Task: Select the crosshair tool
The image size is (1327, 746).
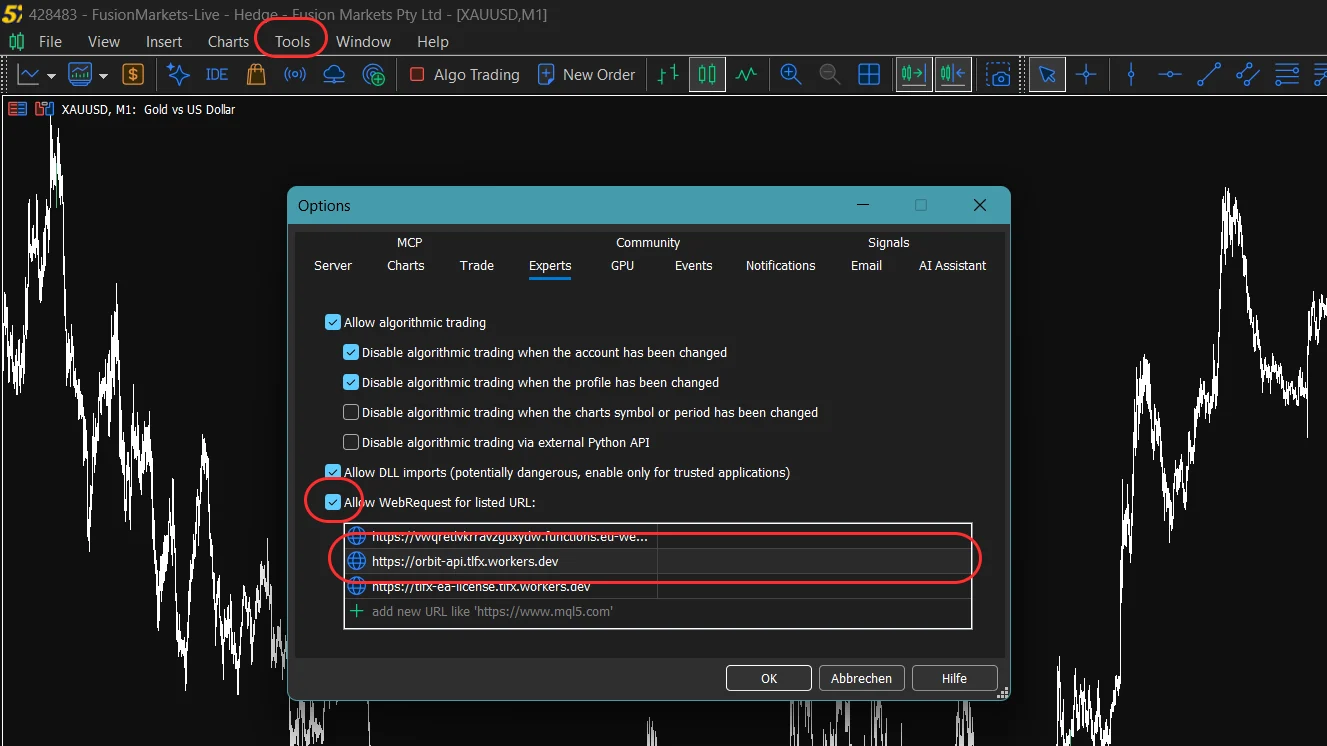Action: coord(1086,74)
